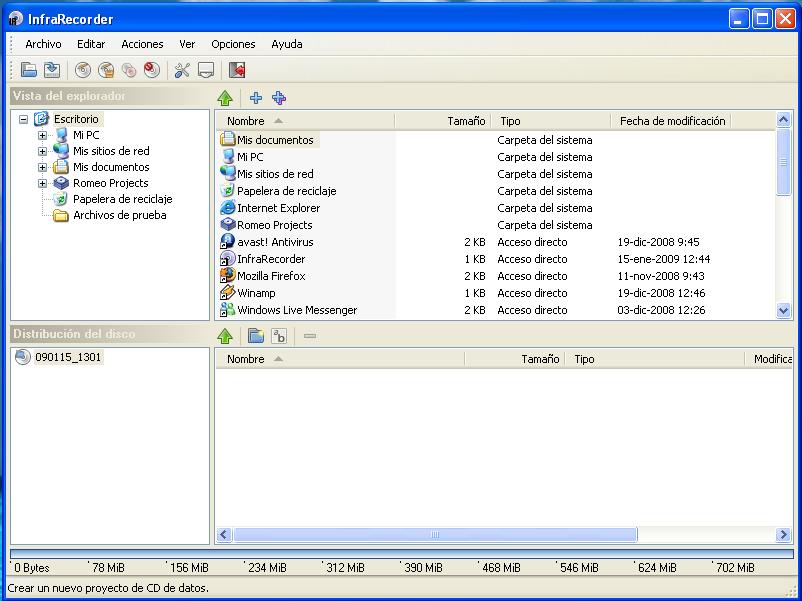Click the avast! Antivirus shortcut icon
The width and height of the screenshot is (802, 601).
point(228,242)
